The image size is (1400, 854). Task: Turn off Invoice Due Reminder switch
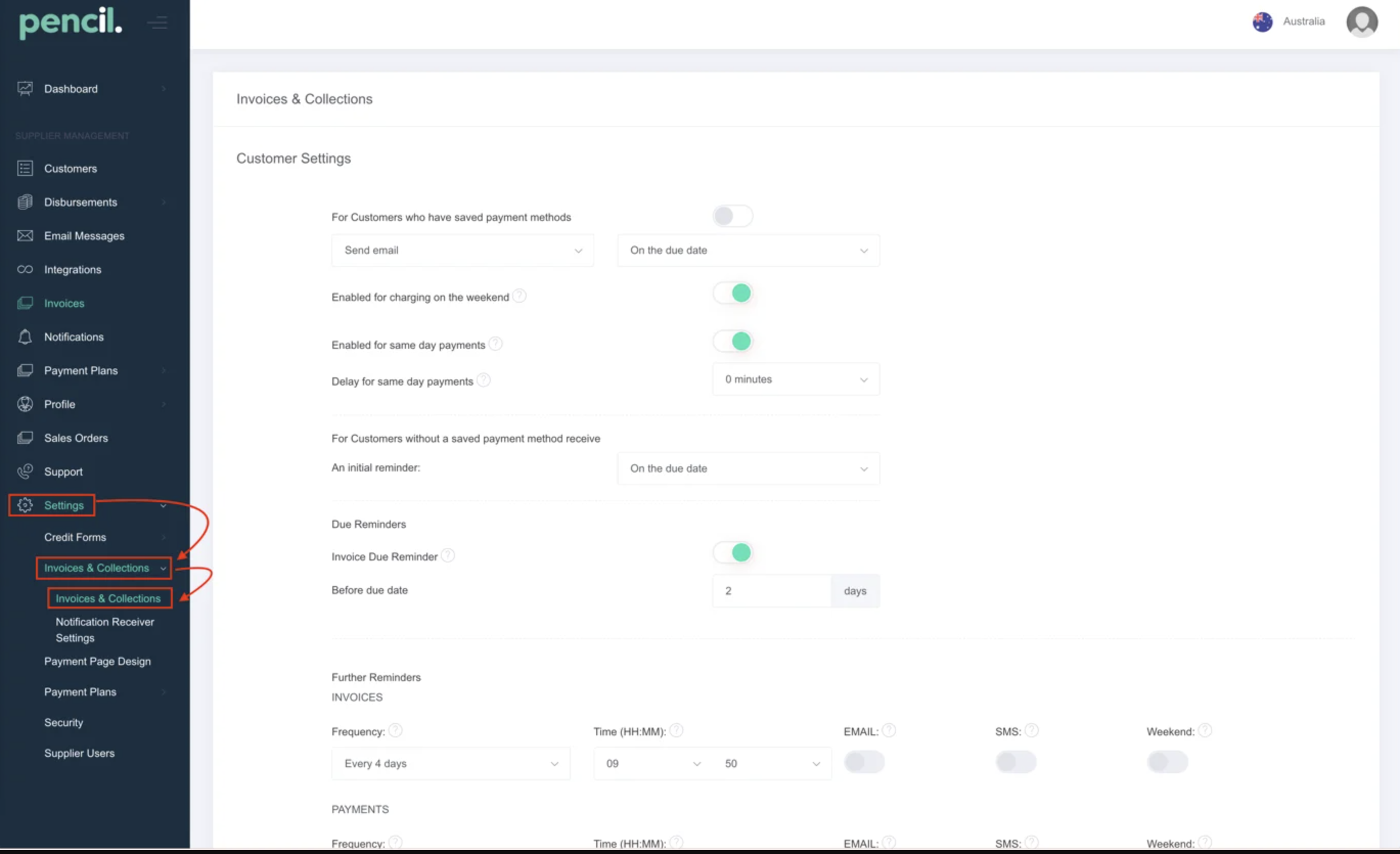[732, 552]
